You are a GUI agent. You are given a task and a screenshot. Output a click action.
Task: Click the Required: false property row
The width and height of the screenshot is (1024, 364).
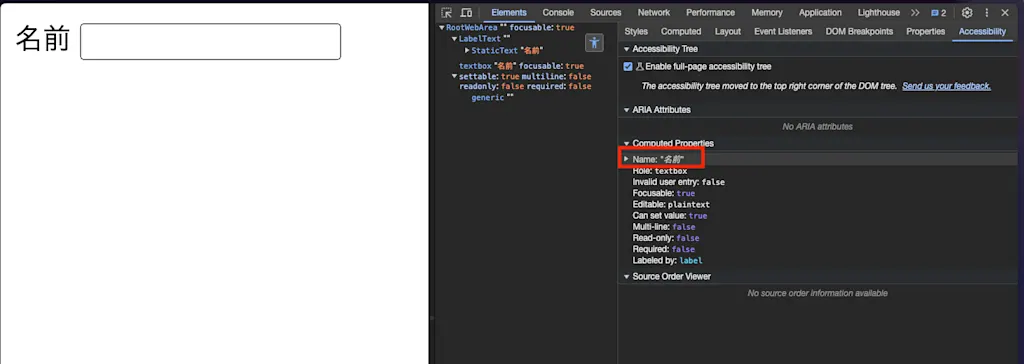(664, 249)
